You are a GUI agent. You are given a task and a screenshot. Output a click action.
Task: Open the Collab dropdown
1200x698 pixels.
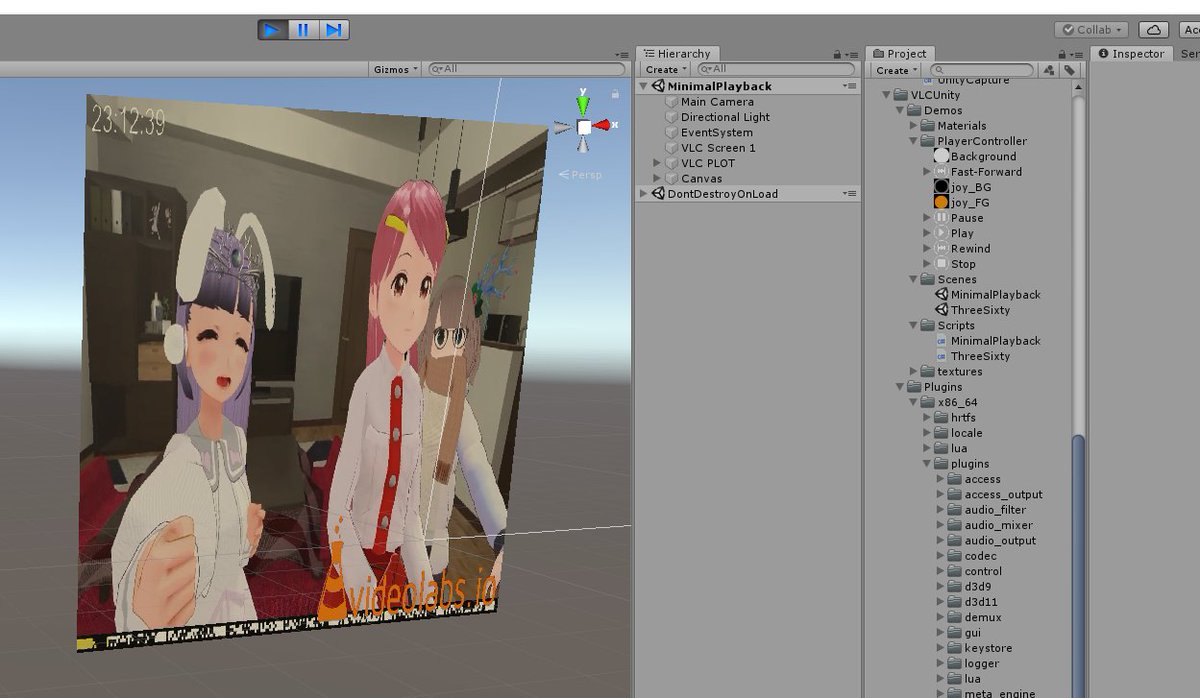coord(1092,30)
